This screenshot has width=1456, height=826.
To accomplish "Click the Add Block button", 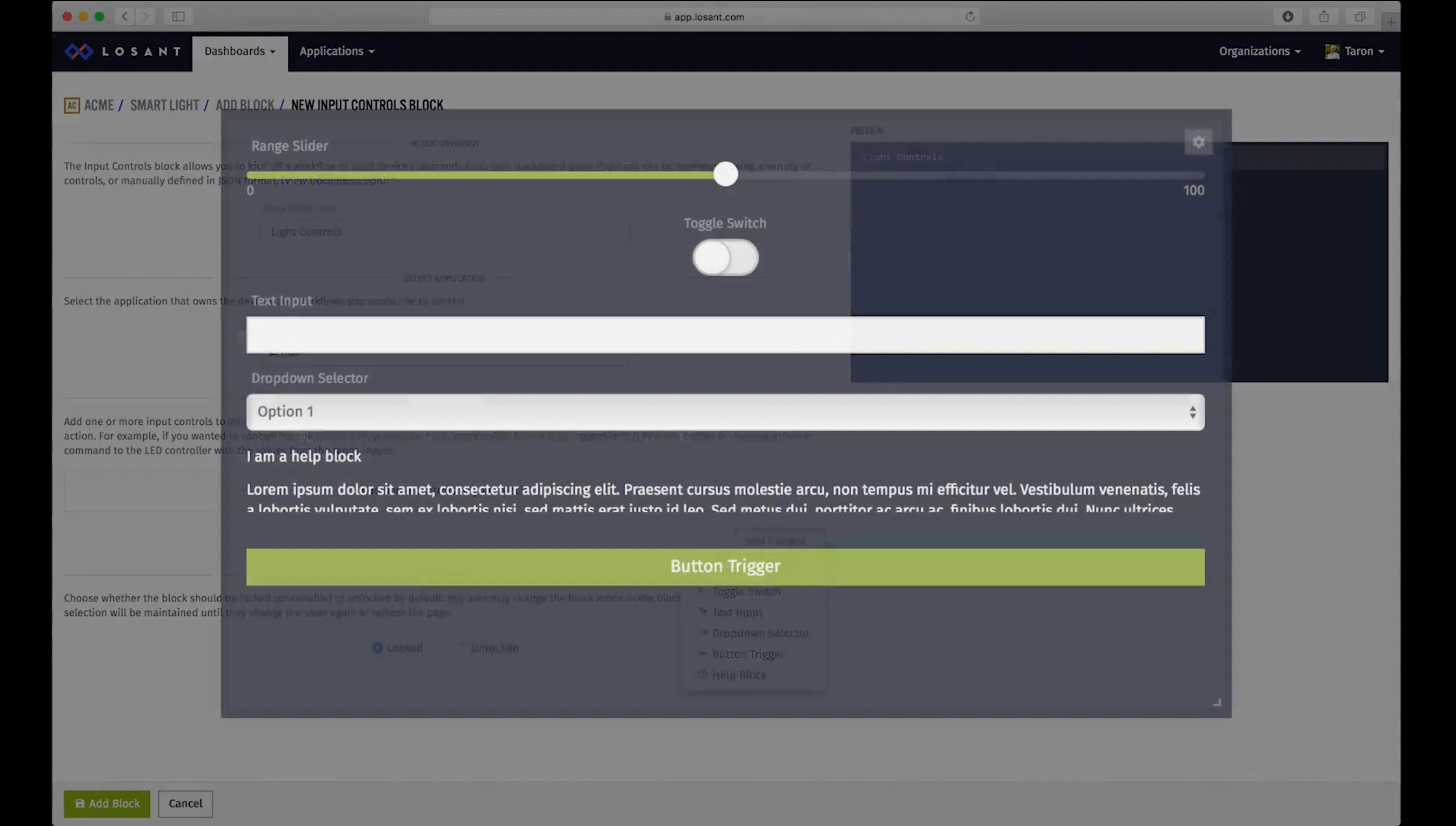I will click(x=107, y=804).
